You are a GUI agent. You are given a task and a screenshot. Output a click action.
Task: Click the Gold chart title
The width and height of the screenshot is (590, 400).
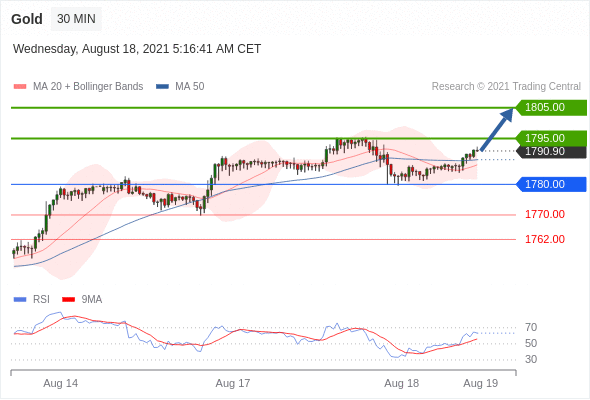[27, 19]
